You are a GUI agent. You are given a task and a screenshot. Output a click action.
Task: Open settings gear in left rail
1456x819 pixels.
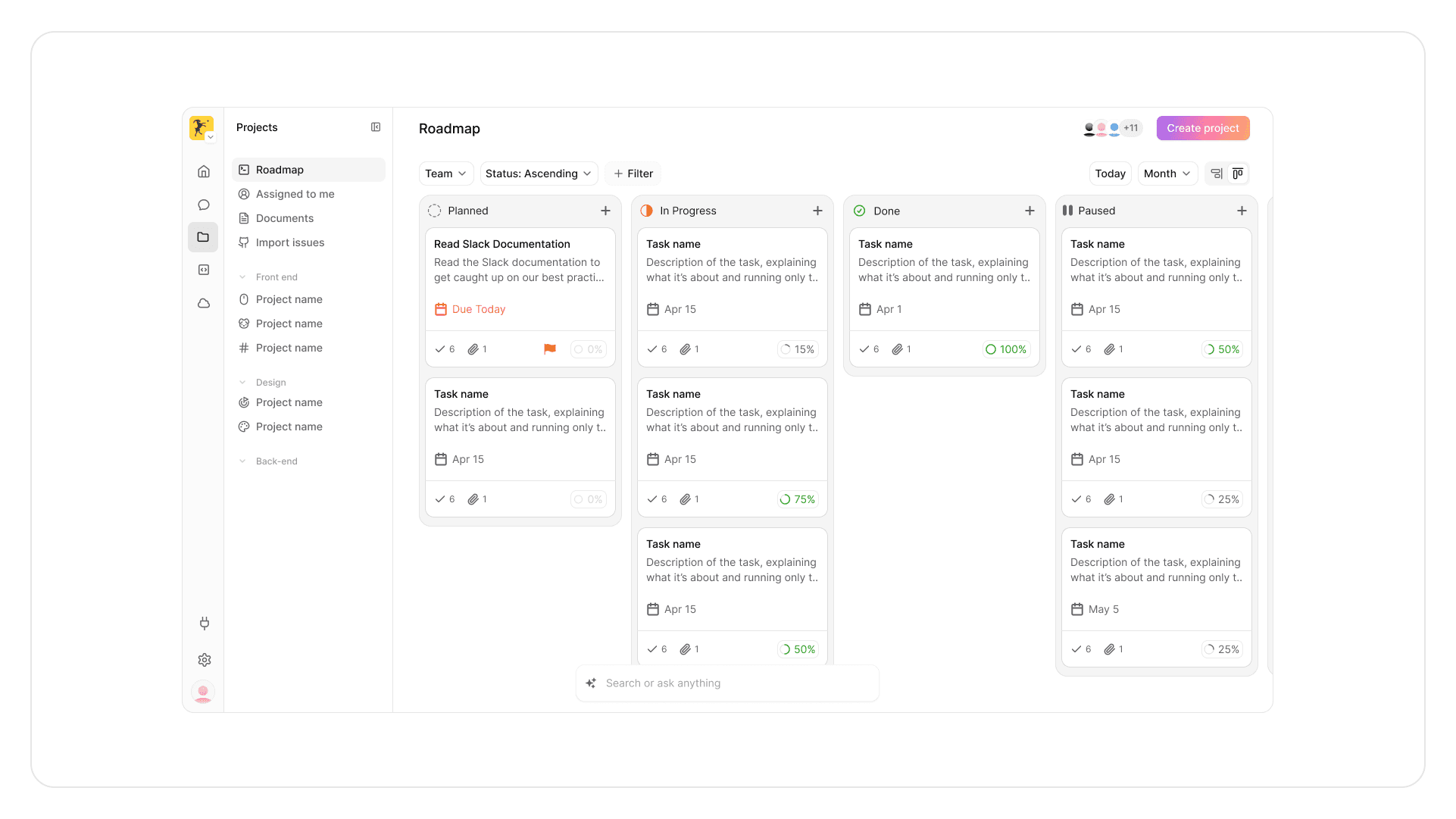click(204, 660)
